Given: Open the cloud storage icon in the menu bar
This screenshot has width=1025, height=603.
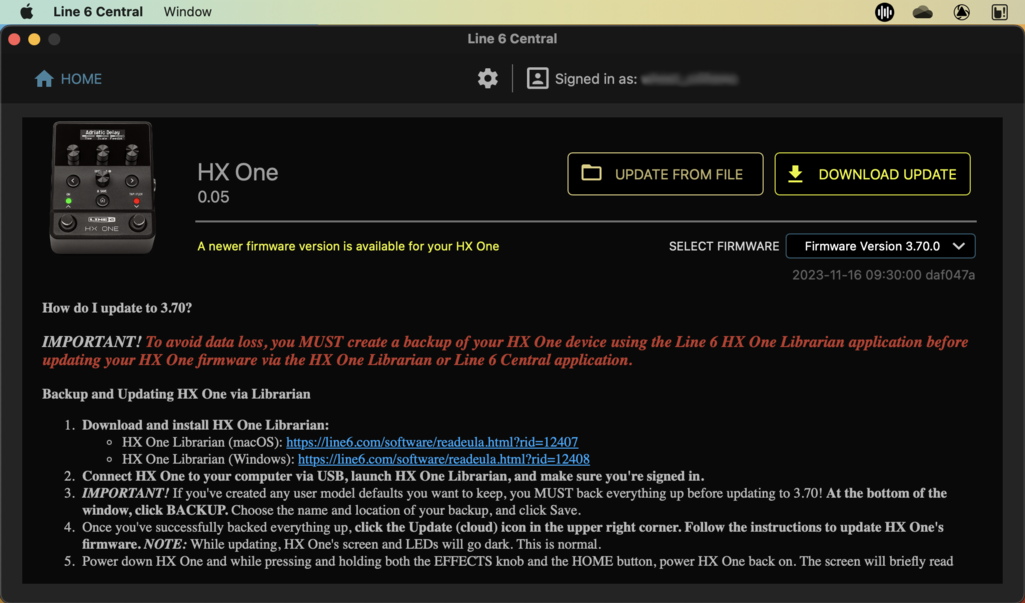Looking at the screenshot, I should click(922, 11).
